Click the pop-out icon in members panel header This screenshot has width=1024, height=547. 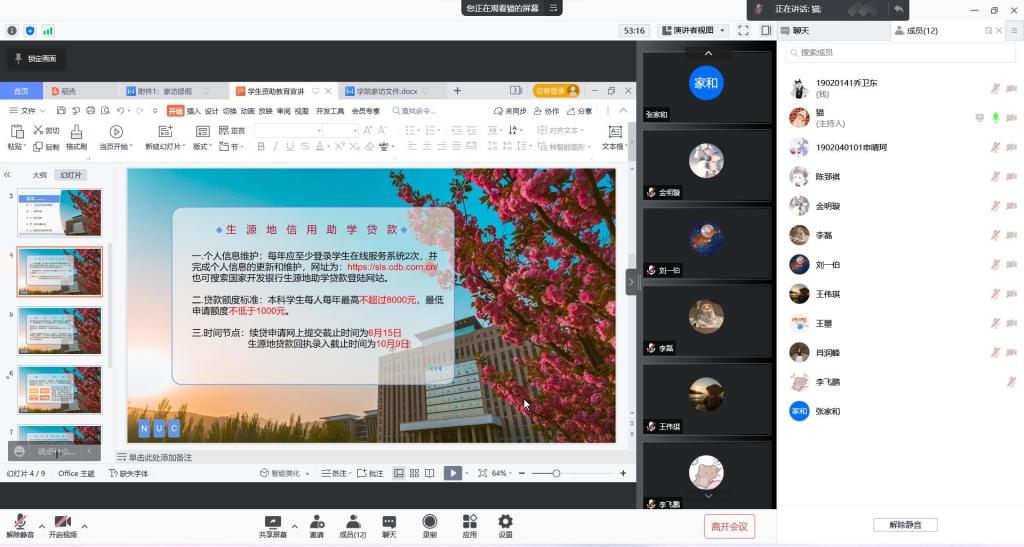click(x=988, y=31)
